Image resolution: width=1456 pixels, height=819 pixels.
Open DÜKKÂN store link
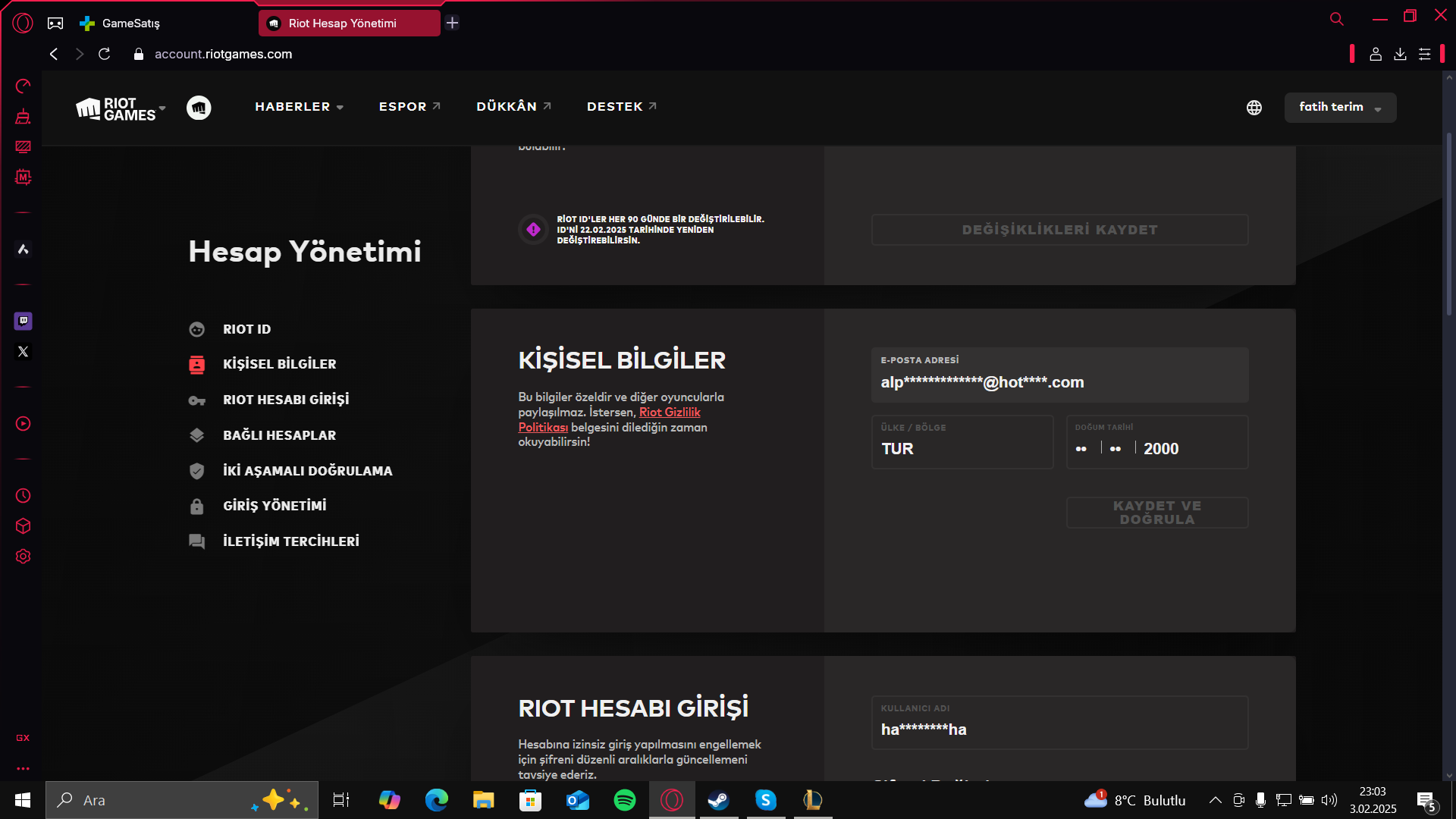(x=513, y=107)
